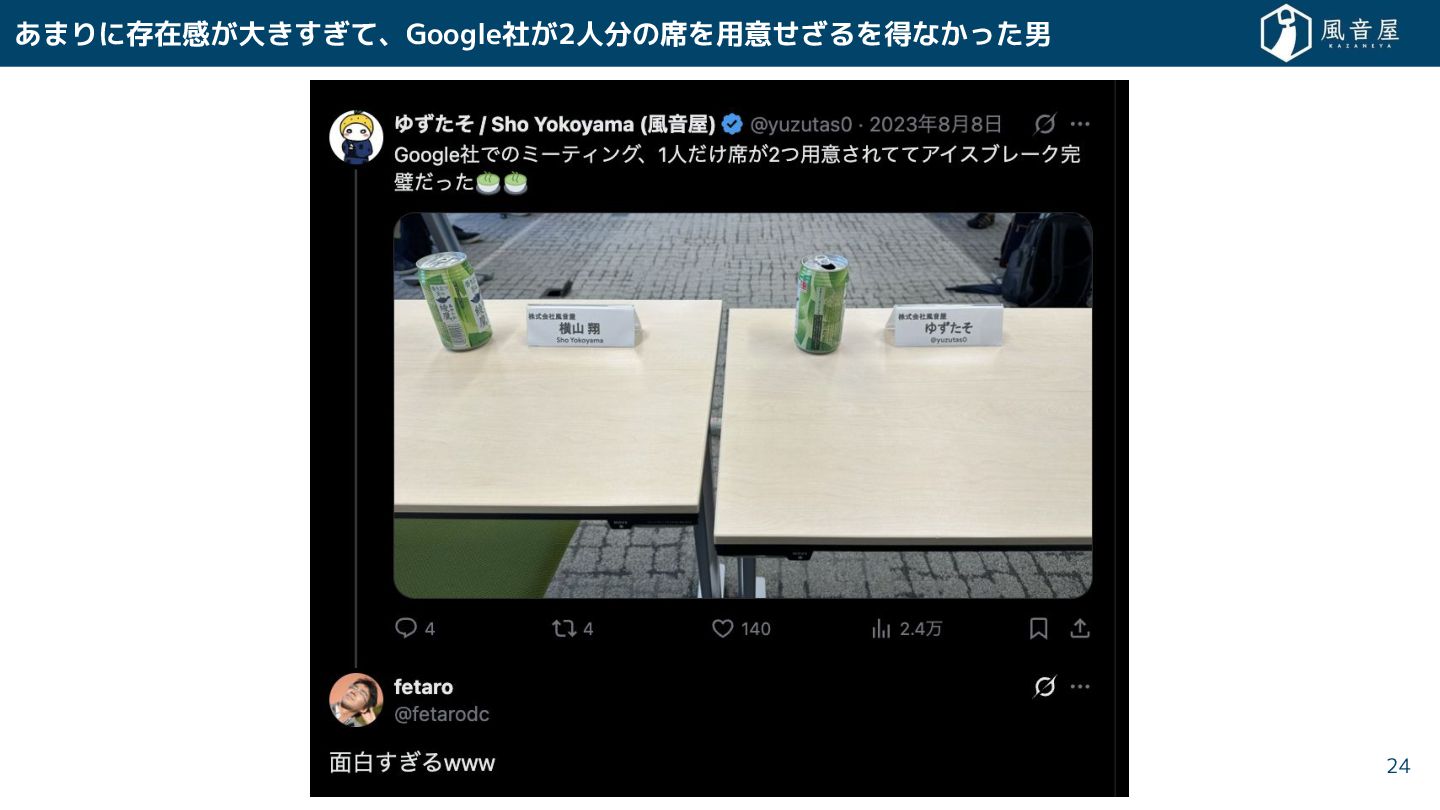Image resolution: width=1440 pixels, height=810 pixels.
Task: Bookmark the yuzutas0 tweet
Action: click(1039, 628)
